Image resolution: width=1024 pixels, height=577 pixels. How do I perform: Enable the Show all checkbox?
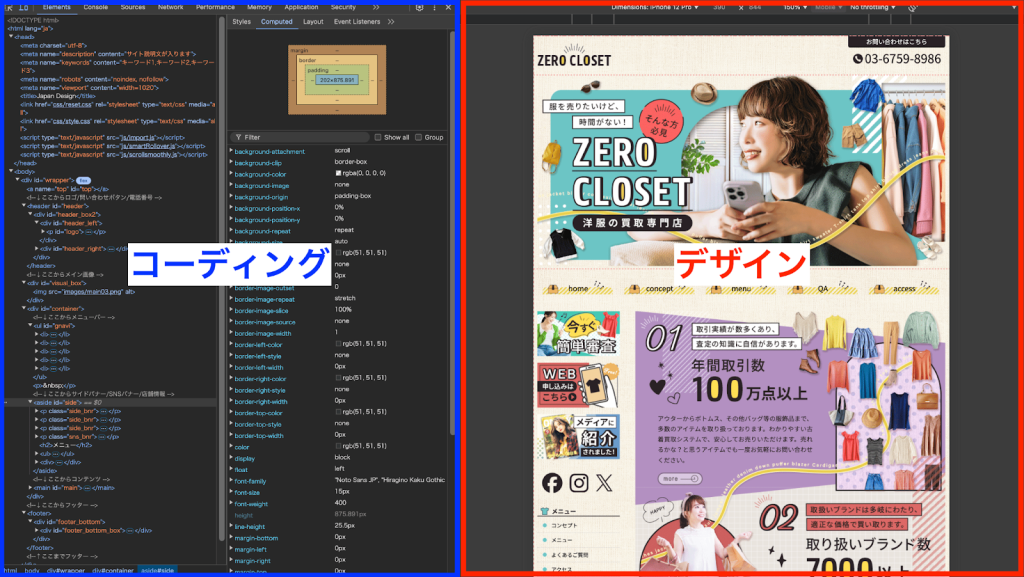pyautogui.click(x=378, y=137)
